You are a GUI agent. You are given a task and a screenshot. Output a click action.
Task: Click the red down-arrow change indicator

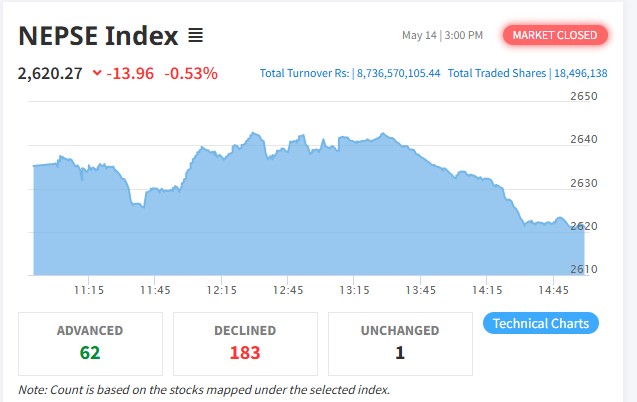pos(97,73)
